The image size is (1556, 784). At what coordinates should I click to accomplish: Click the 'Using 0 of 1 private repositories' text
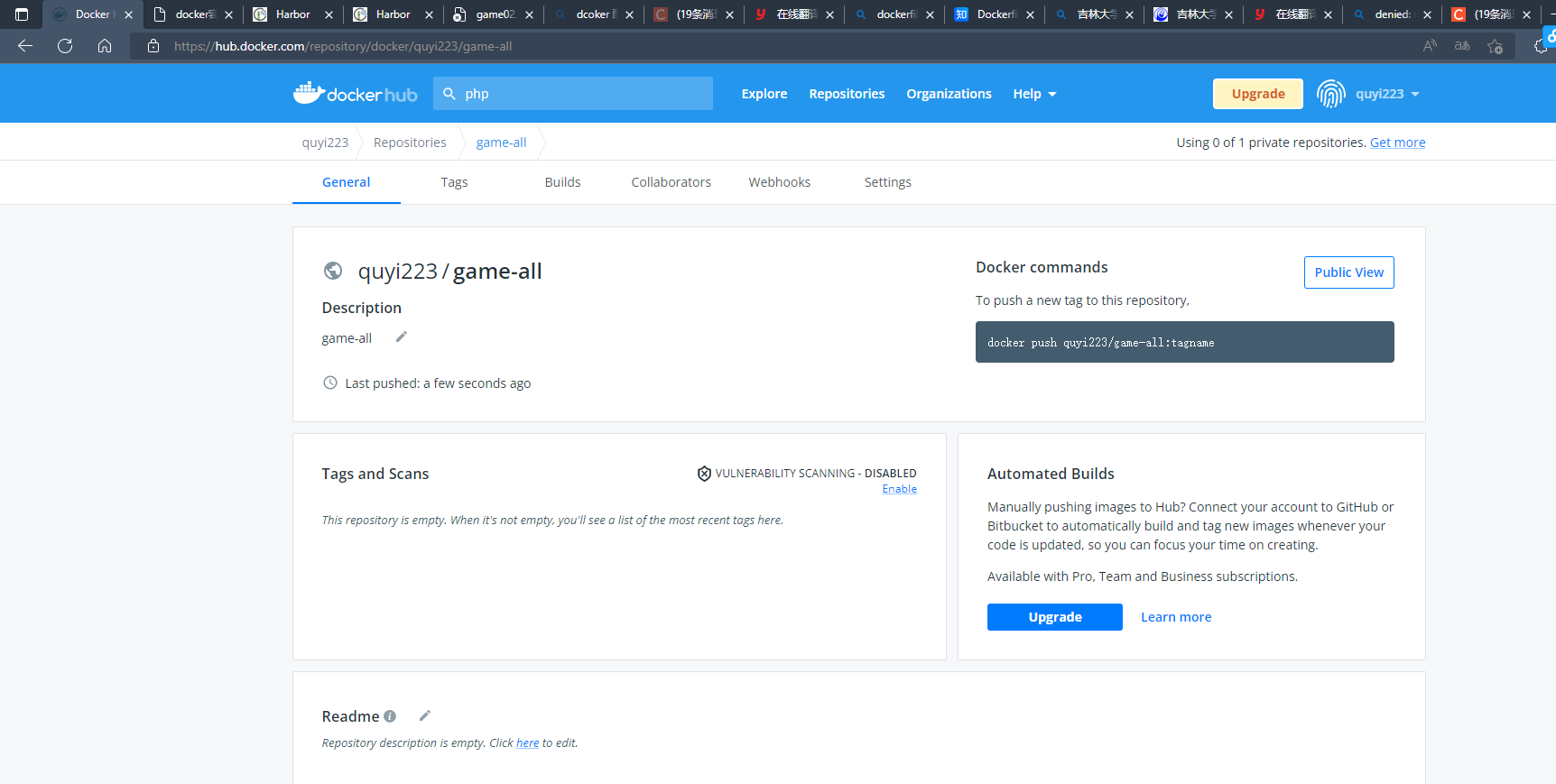[x=1271, y=143]
